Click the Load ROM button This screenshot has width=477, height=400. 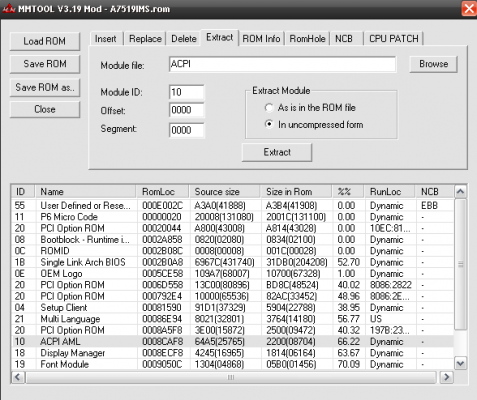[45, 41]
